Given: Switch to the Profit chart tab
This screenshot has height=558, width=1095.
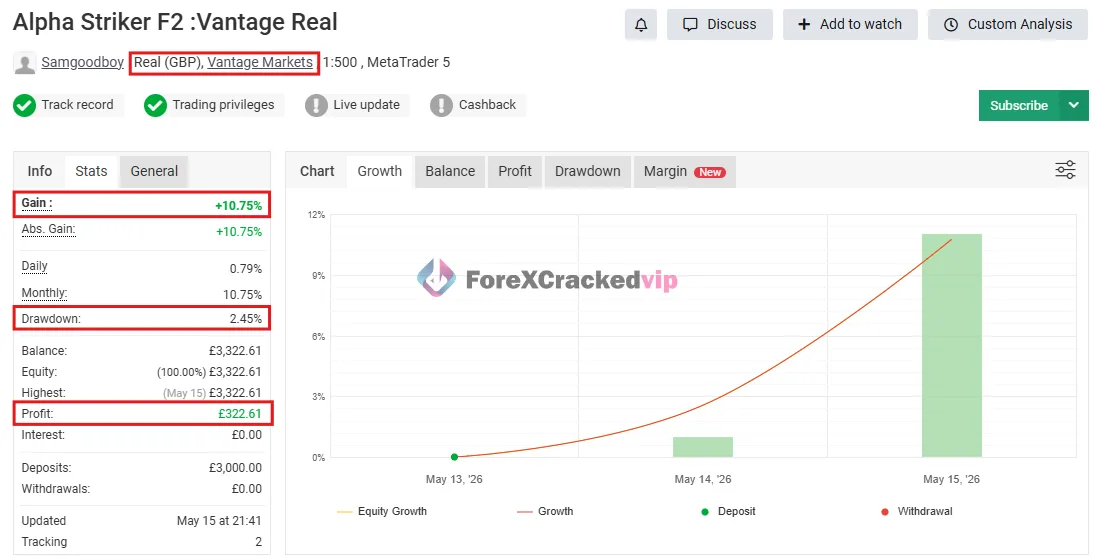Looking at the screenshot, I should (x=515, y=171).
